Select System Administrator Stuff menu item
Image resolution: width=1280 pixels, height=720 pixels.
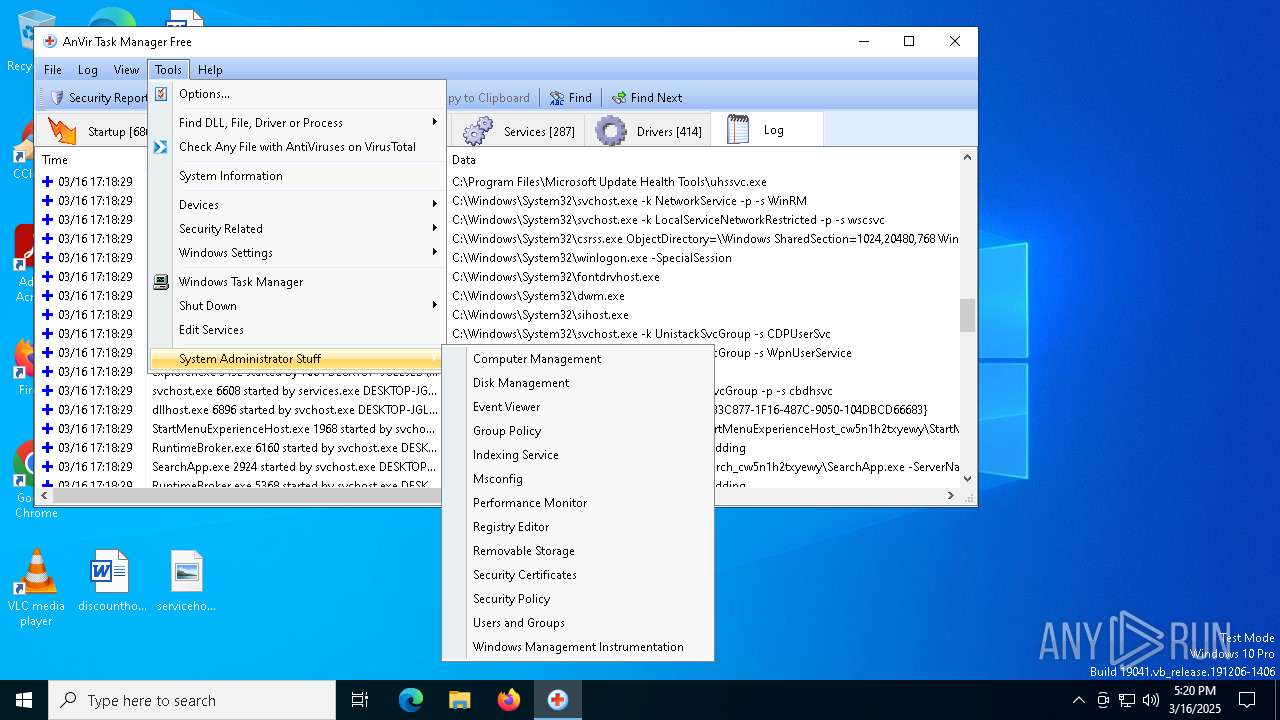pos(296,359)
